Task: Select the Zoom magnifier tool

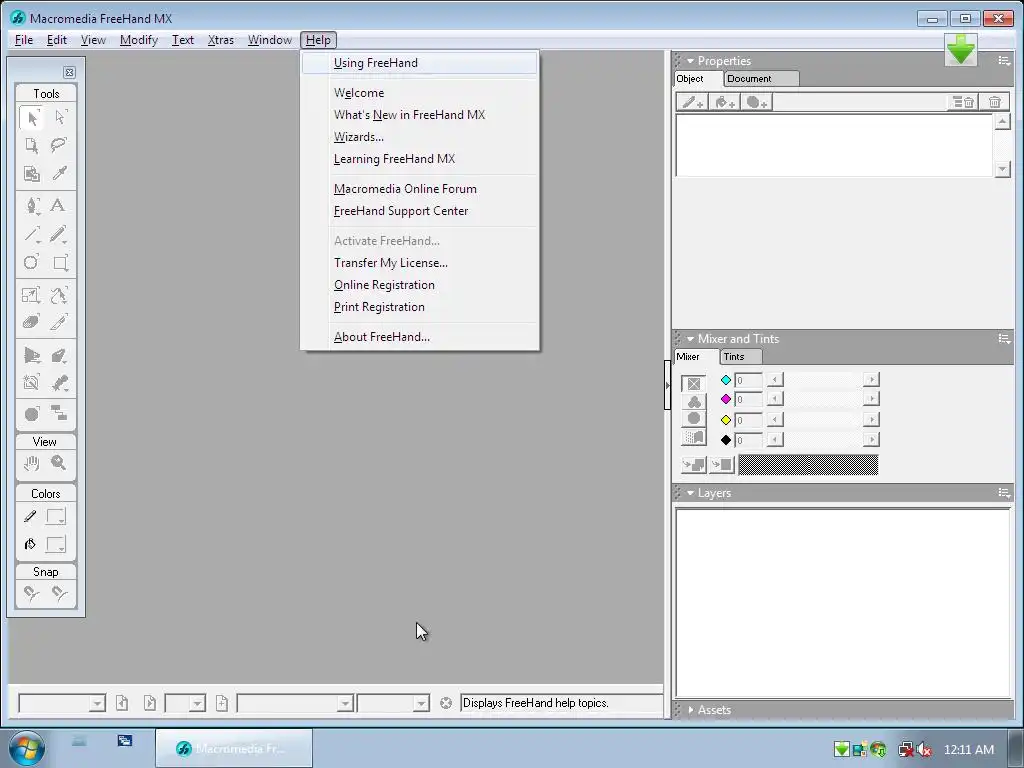Action: point(59,464)
